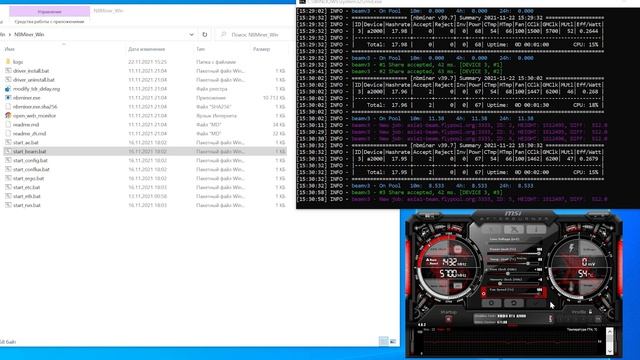Click the start_rvn.bat file icon
The image size is (640, 360).
point(8,205)
